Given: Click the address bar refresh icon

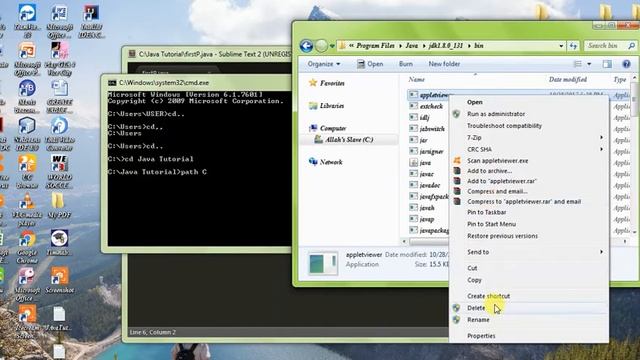Looking at the screenshot, I should coord(573,46).
